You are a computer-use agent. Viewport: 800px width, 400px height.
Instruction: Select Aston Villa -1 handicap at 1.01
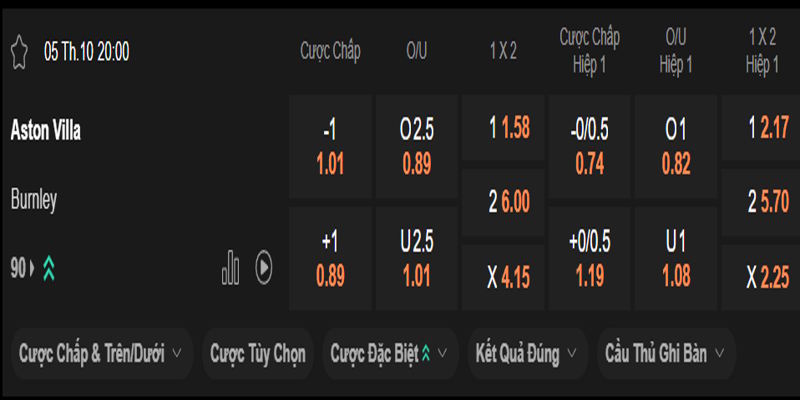tap(330, 147)
